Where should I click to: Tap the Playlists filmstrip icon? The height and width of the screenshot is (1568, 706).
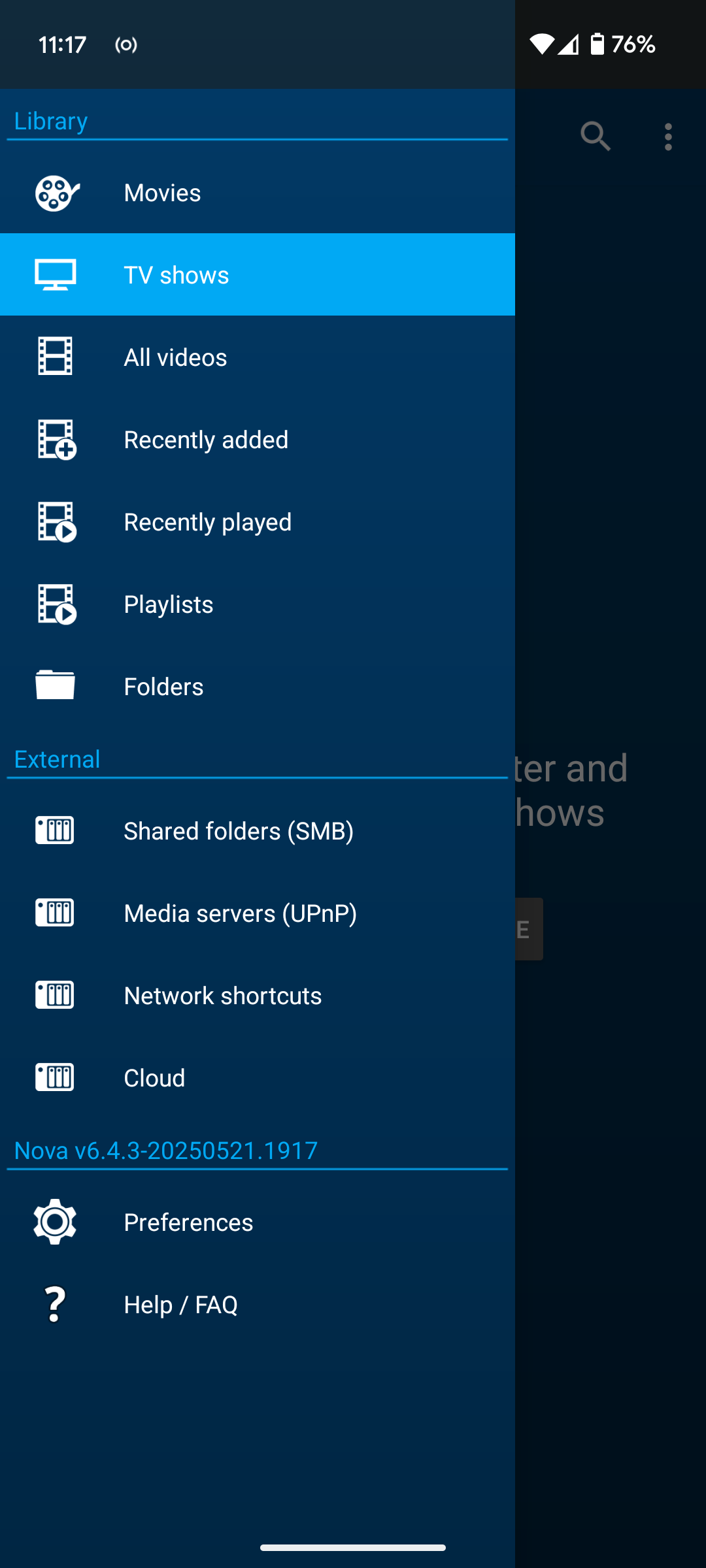(57, 604)
